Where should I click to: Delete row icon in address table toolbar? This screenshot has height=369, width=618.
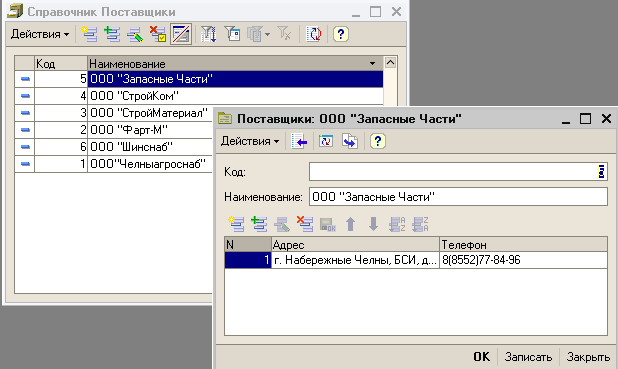pos(305,224)
